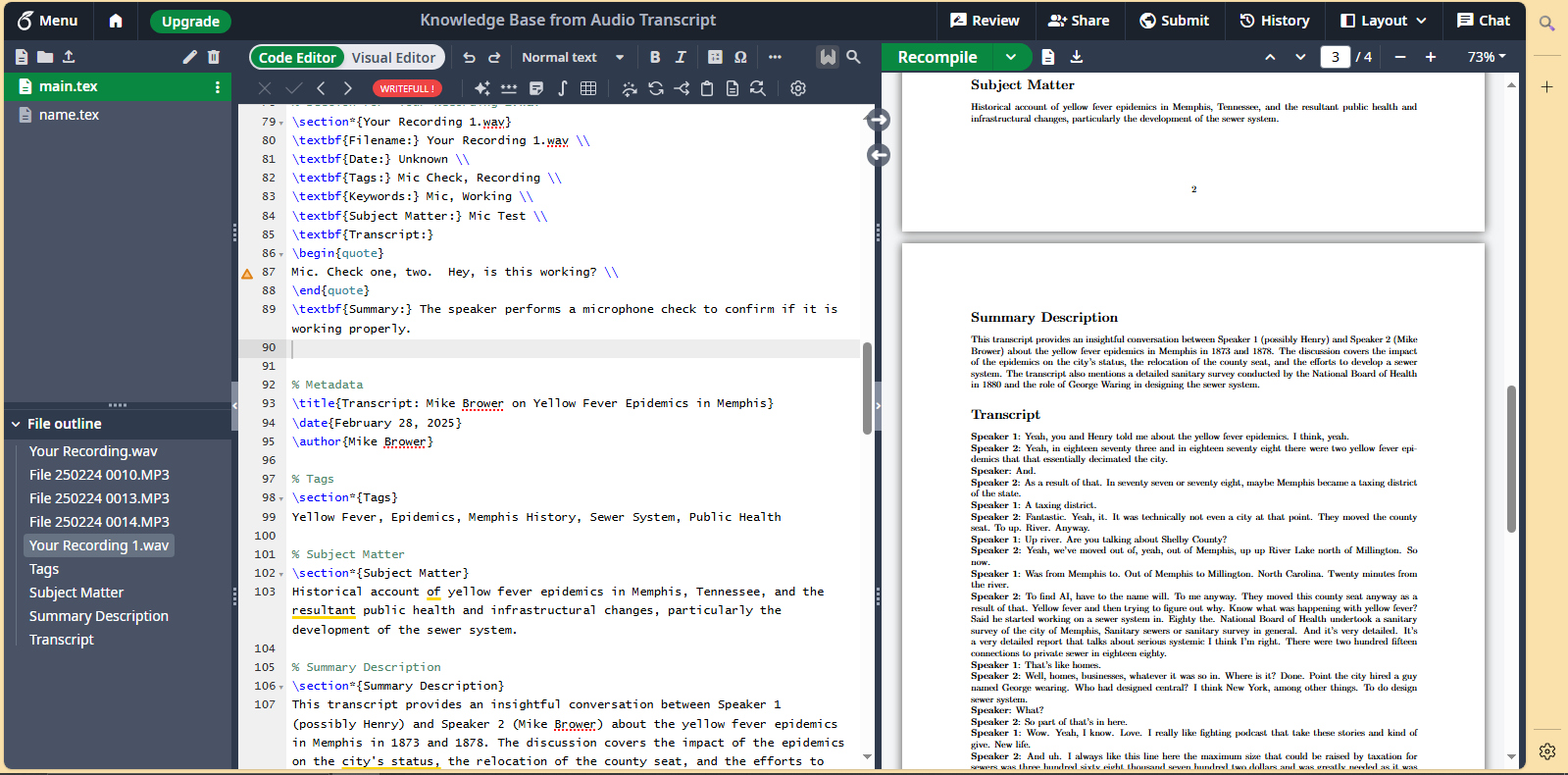1568x775 pixels.
Task: Click the new folder icon
Action: pyautogui.click(x=45, y=57)
